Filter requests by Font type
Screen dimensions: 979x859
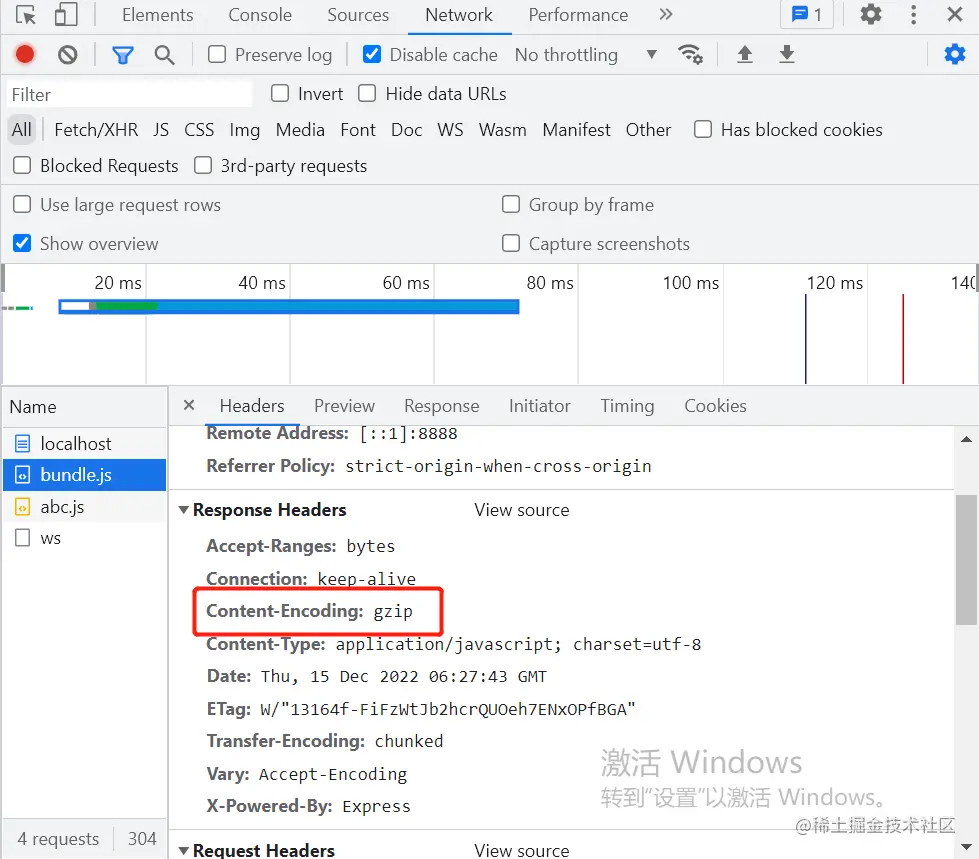[358, 130]
